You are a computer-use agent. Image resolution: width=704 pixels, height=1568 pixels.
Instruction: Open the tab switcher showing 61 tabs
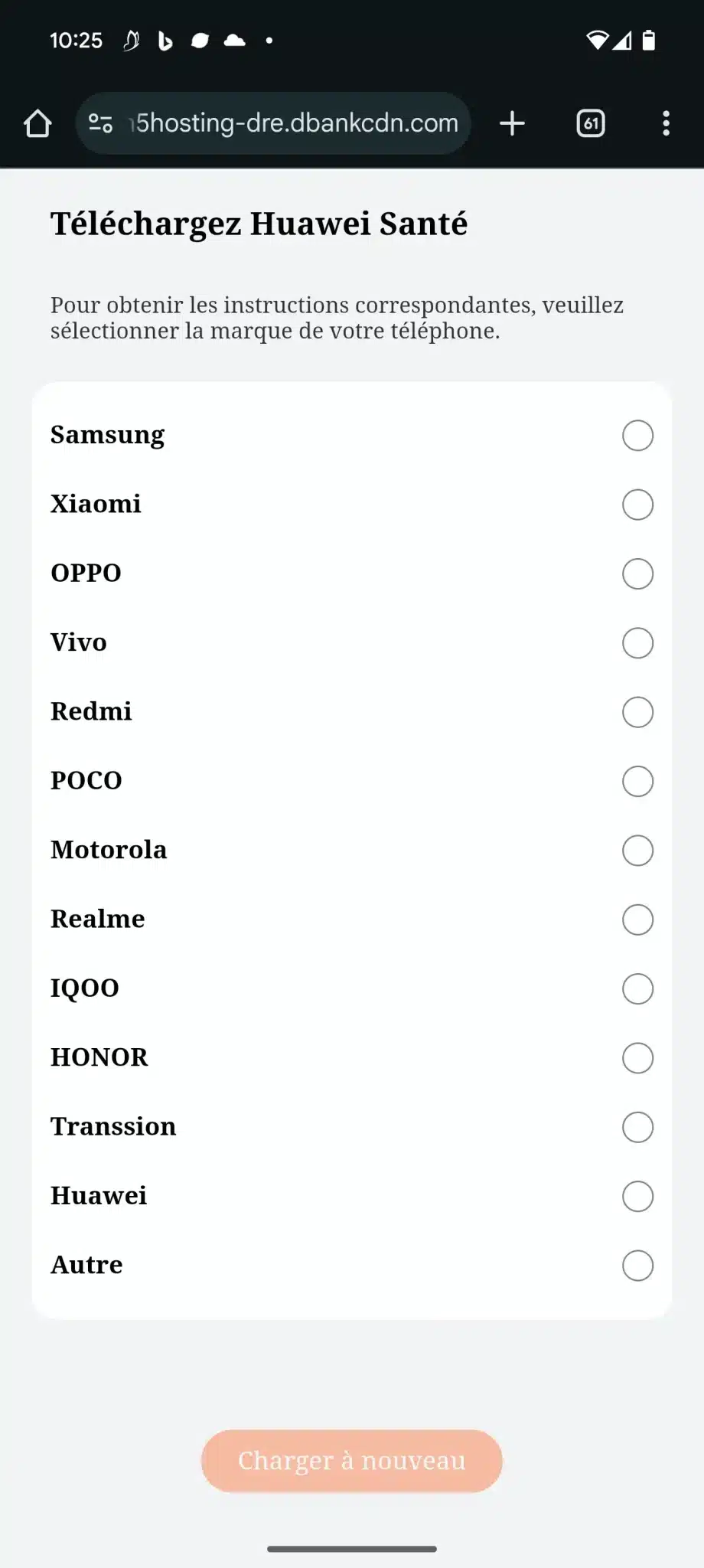click(x=590, y=123)
